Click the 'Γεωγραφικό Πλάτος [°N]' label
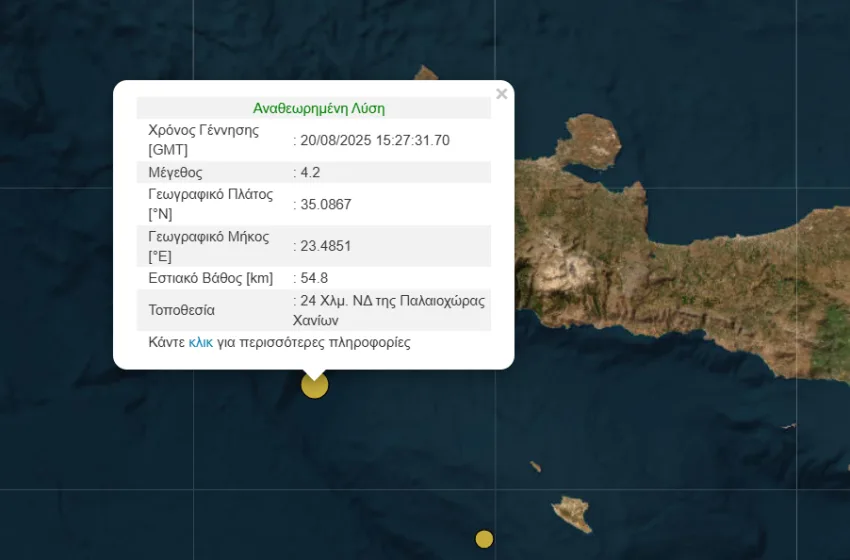Viewport: 850px width, 560px height. click(210, 204)
